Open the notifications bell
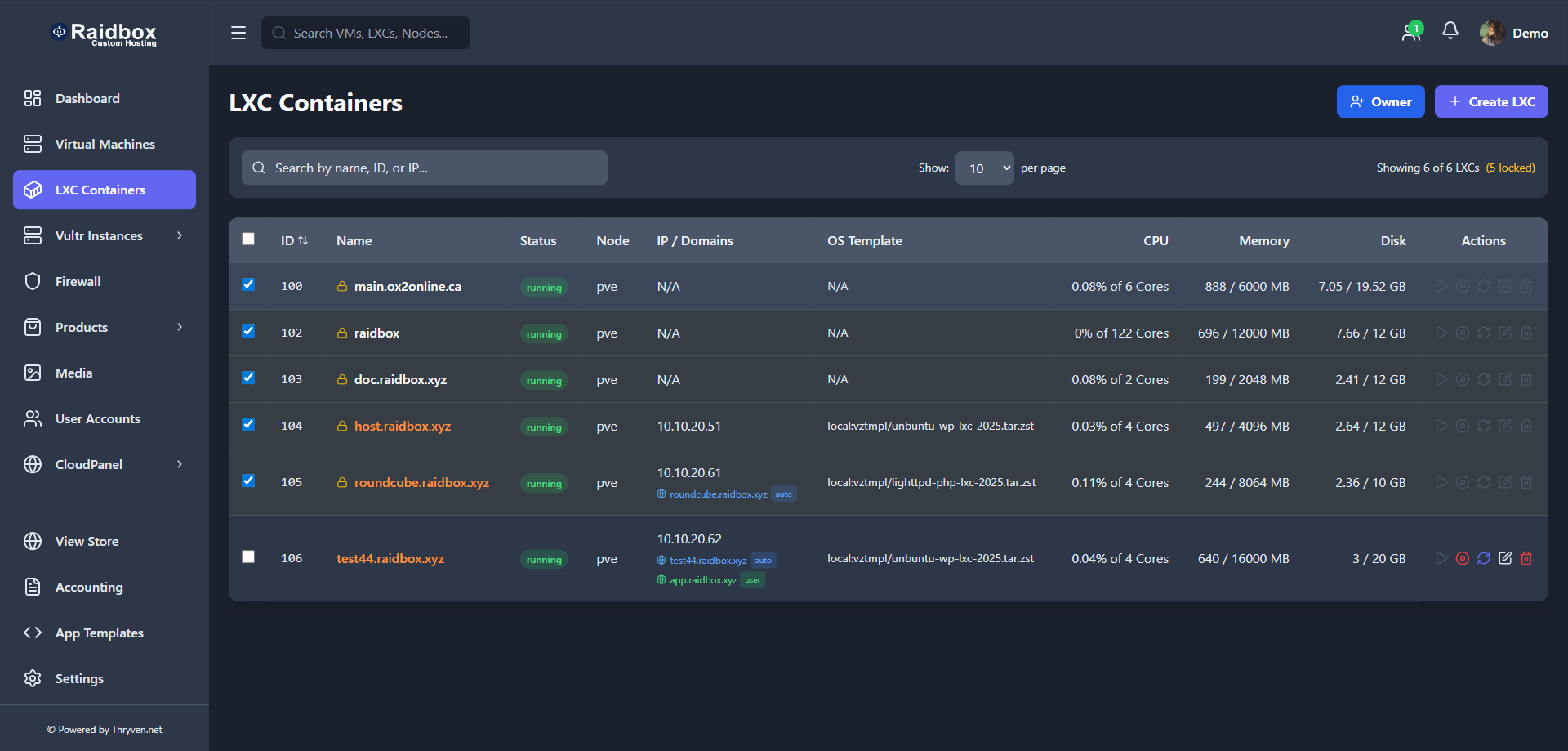The height and width of the screenshot is (751, 1568). click(1450, 31)
